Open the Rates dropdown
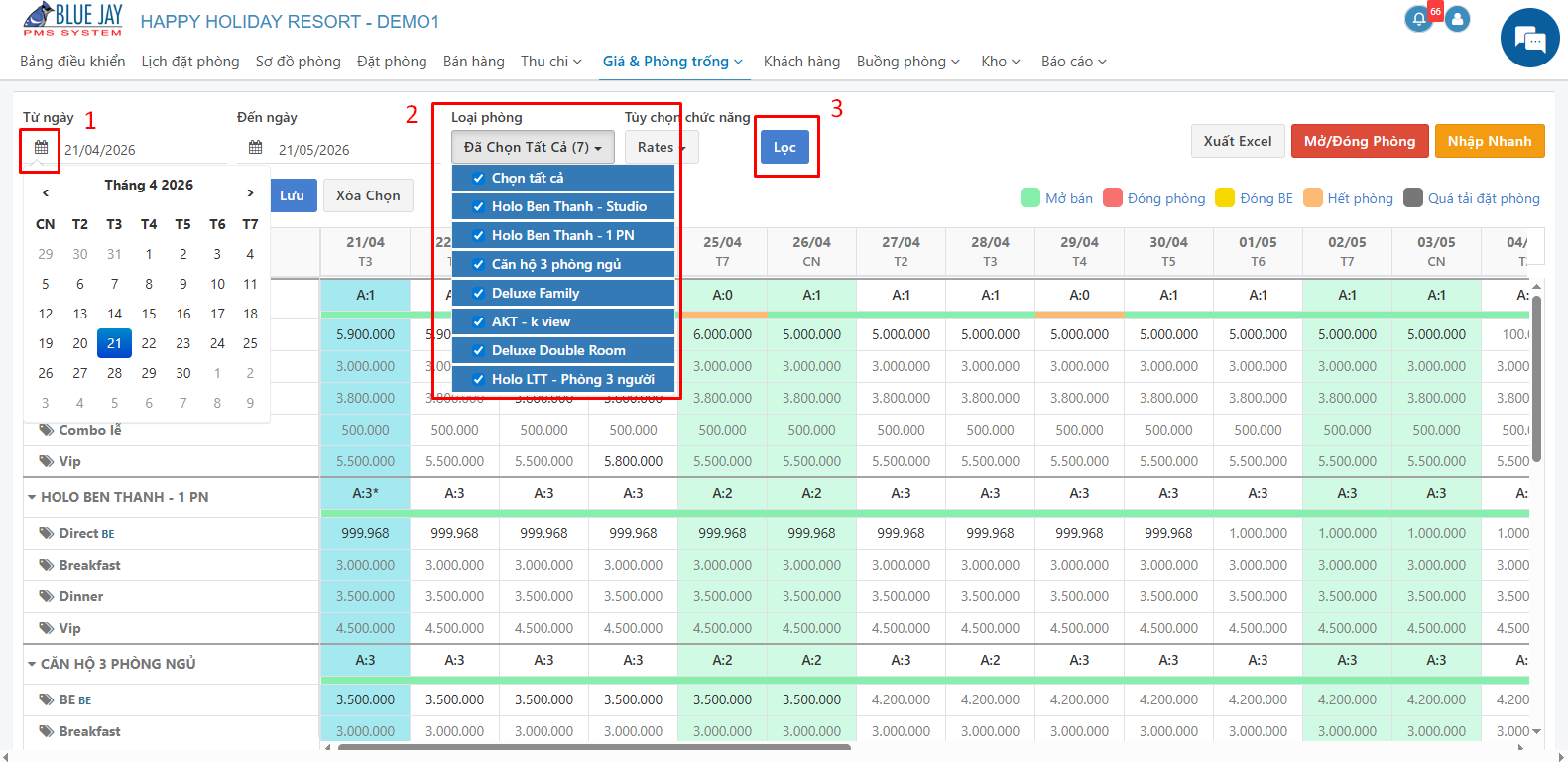Image resolution: width=1568 pixels, height=762 pixels. click(662, 147)
